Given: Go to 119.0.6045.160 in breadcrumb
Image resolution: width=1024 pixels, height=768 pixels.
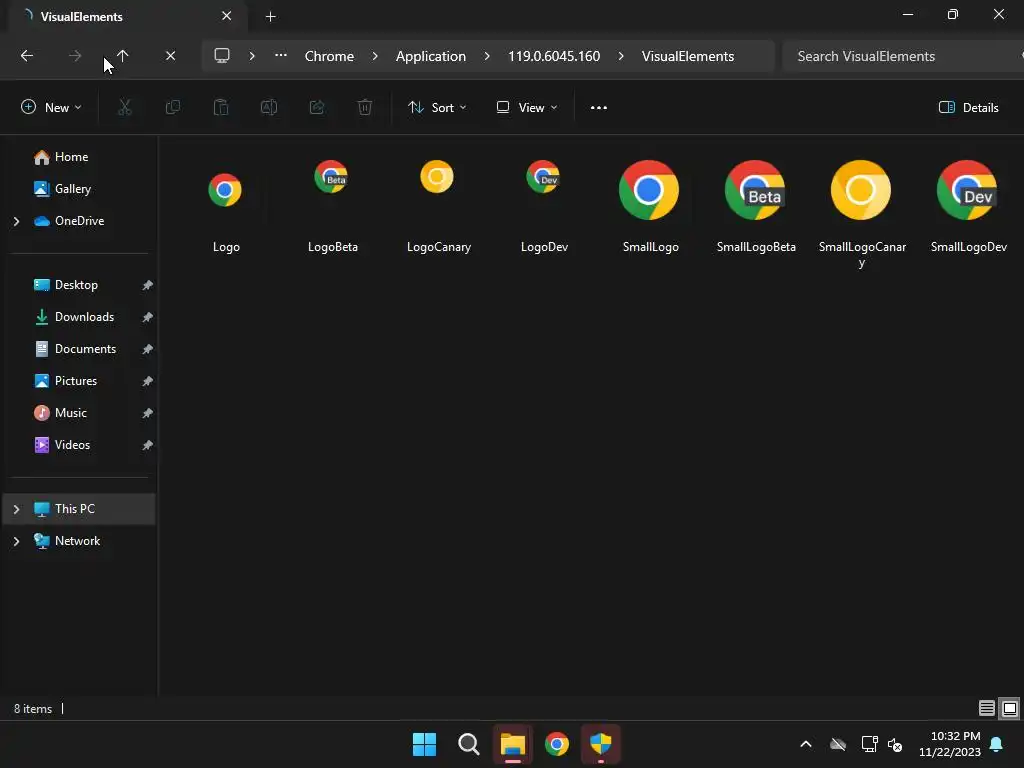Looking at the screenshot, I should click(554, 56).
